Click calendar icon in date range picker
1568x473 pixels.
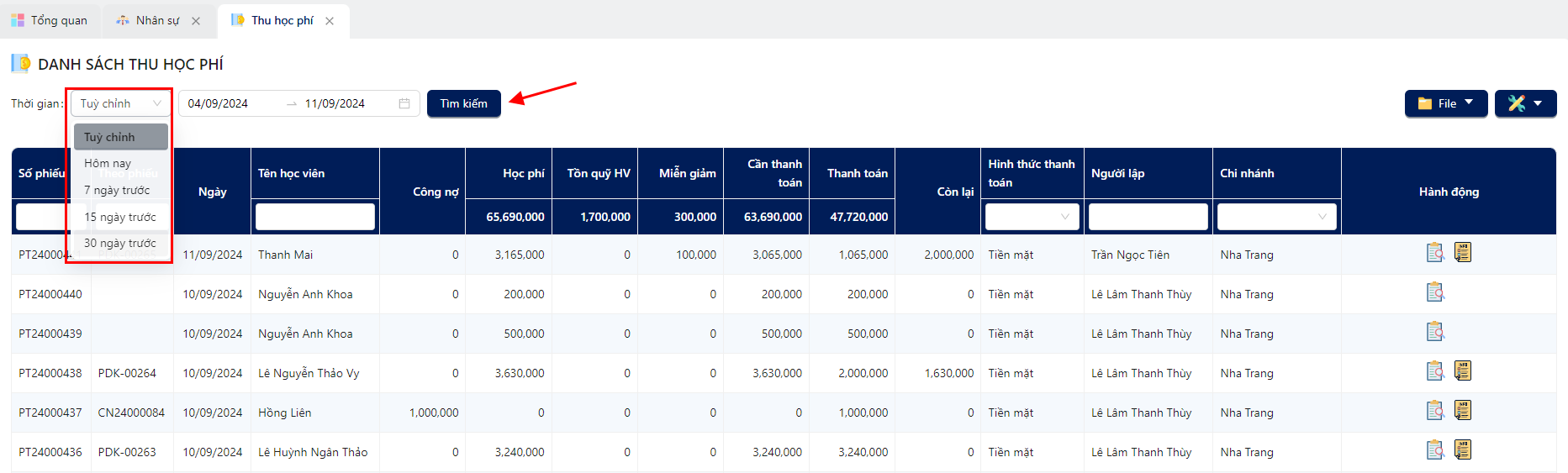click(404, 103)
